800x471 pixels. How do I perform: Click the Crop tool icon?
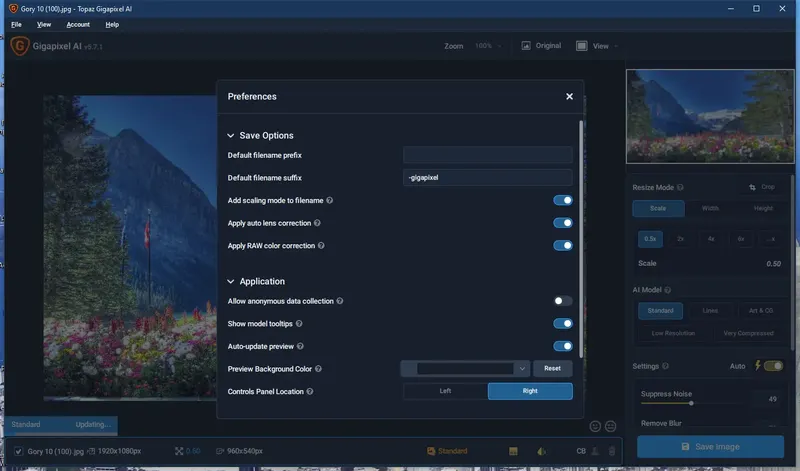pyautogui.click(x=753, y=187)
